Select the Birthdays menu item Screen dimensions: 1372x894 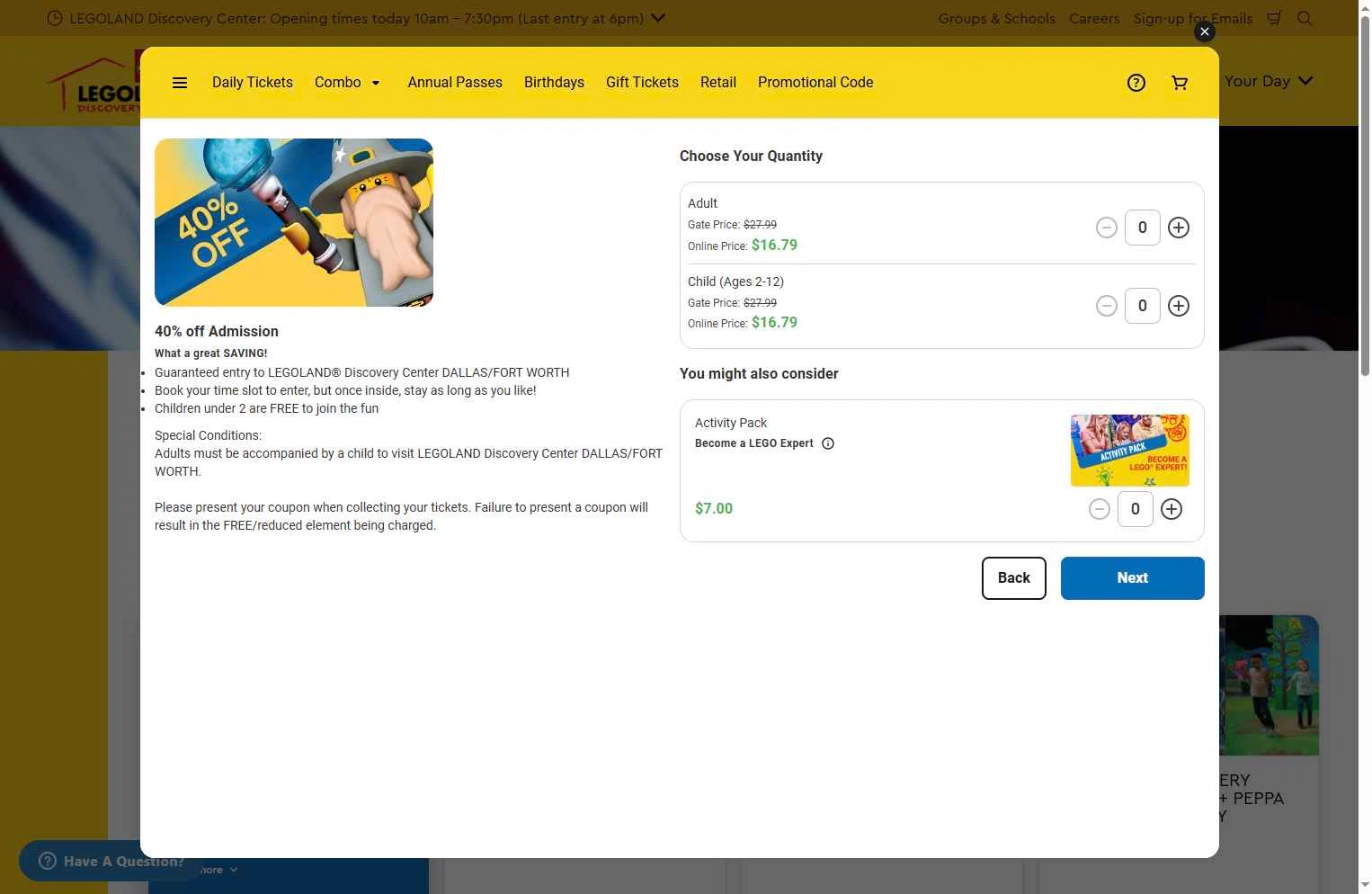[554, 83]
